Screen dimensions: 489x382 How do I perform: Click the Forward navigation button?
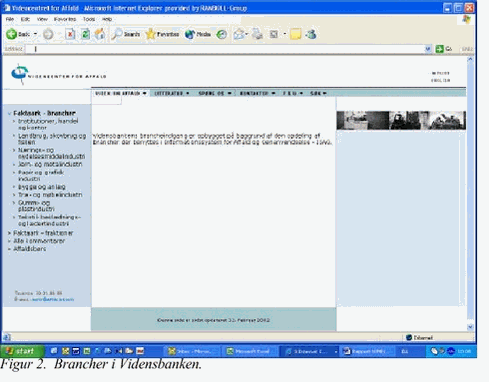48,34
